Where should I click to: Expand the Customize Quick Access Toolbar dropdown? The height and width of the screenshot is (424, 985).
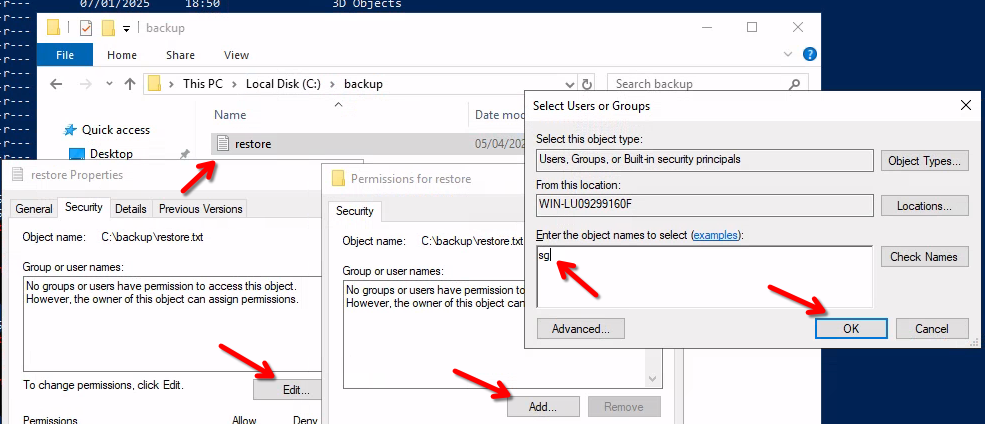(127, 29)
